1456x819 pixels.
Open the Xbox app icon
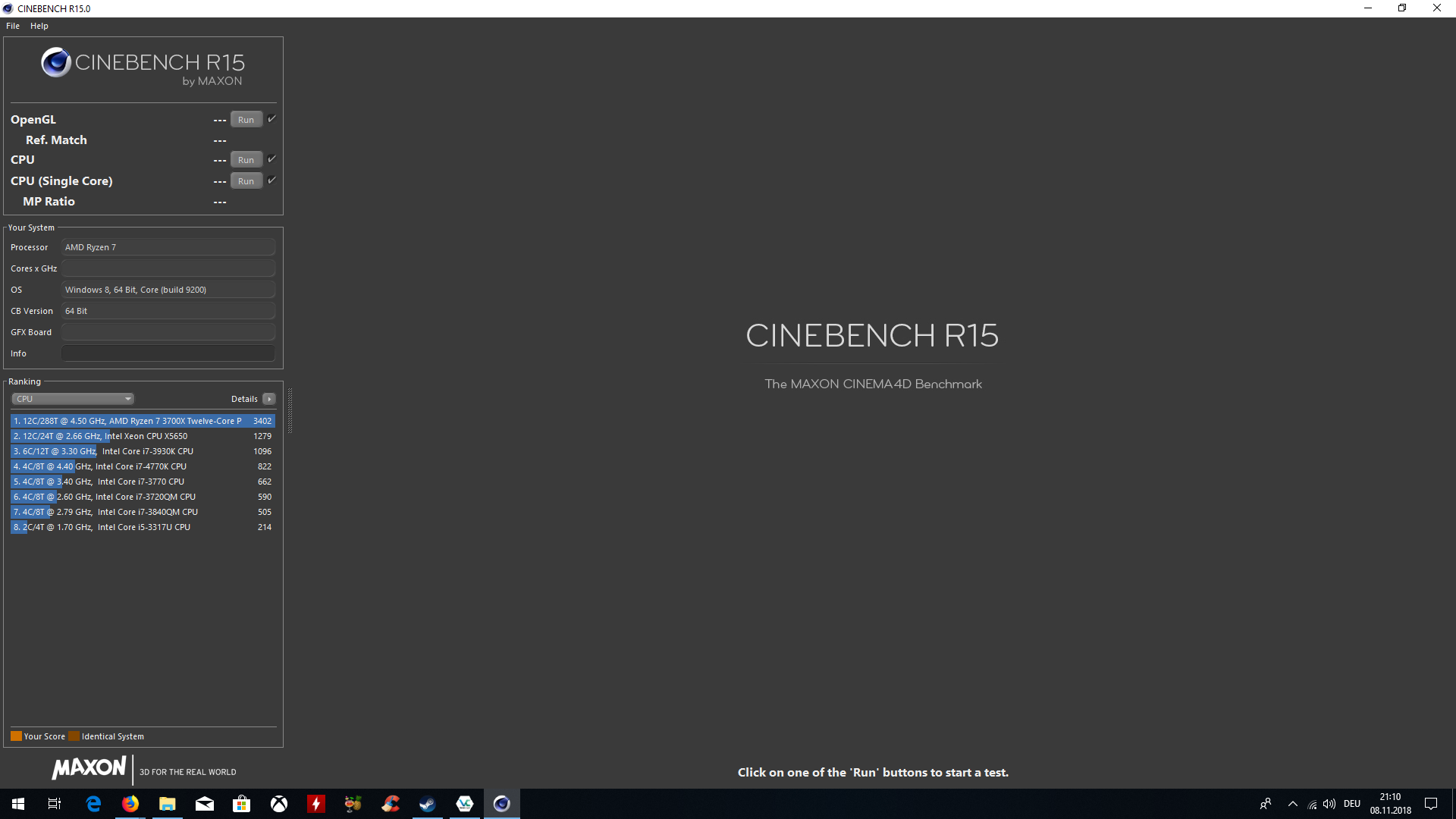(x=279, y=804)
